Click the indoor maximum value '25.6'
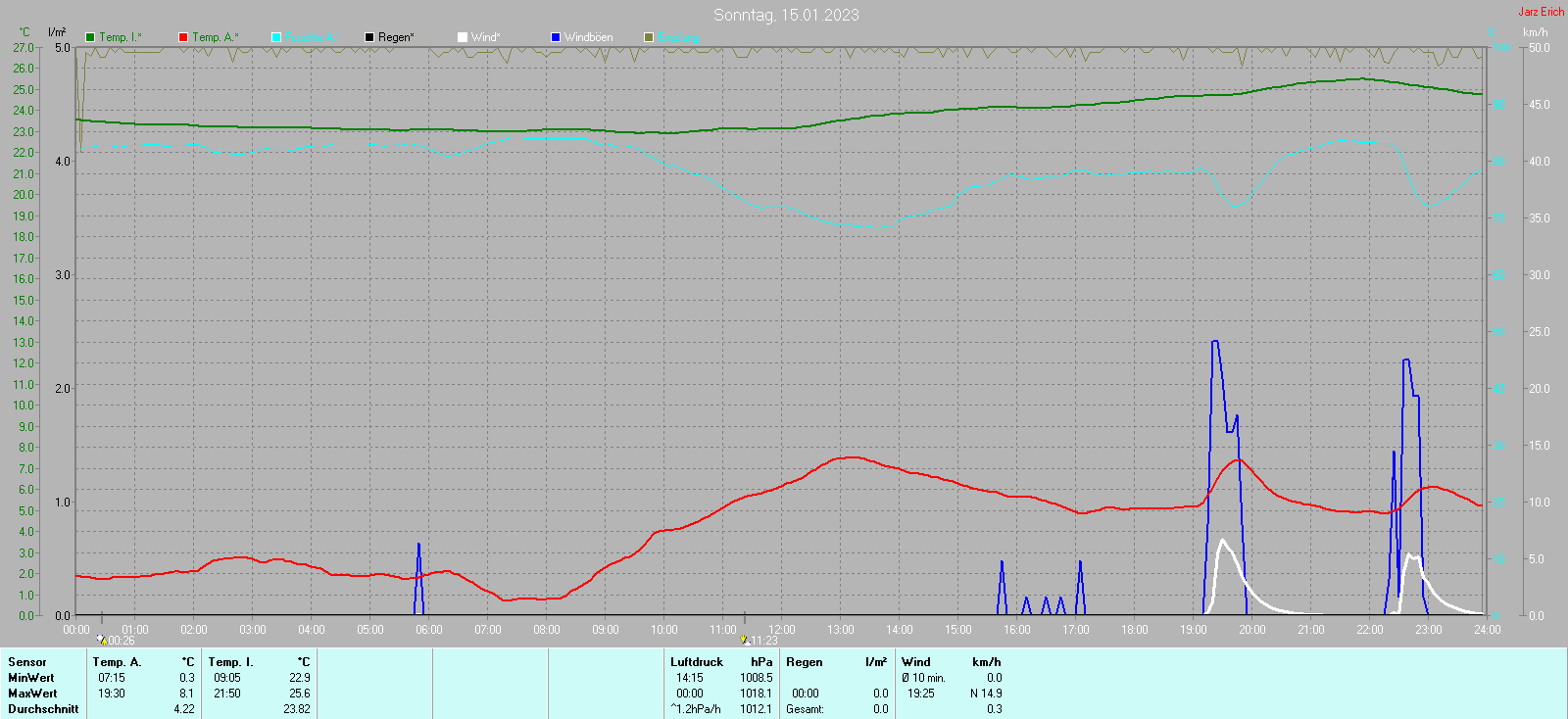Viewport: 1568px width, 719px height. click(x=300, y=694)
